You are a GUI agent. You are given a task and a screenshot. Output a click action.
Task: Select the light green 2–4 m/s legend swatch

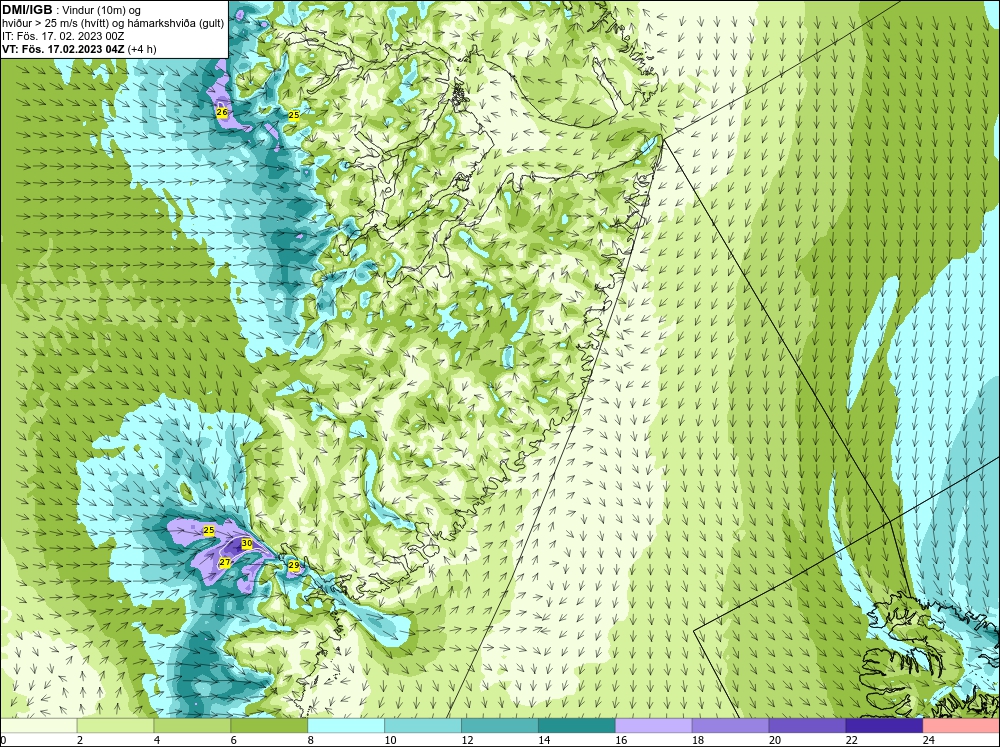point(115,725)
